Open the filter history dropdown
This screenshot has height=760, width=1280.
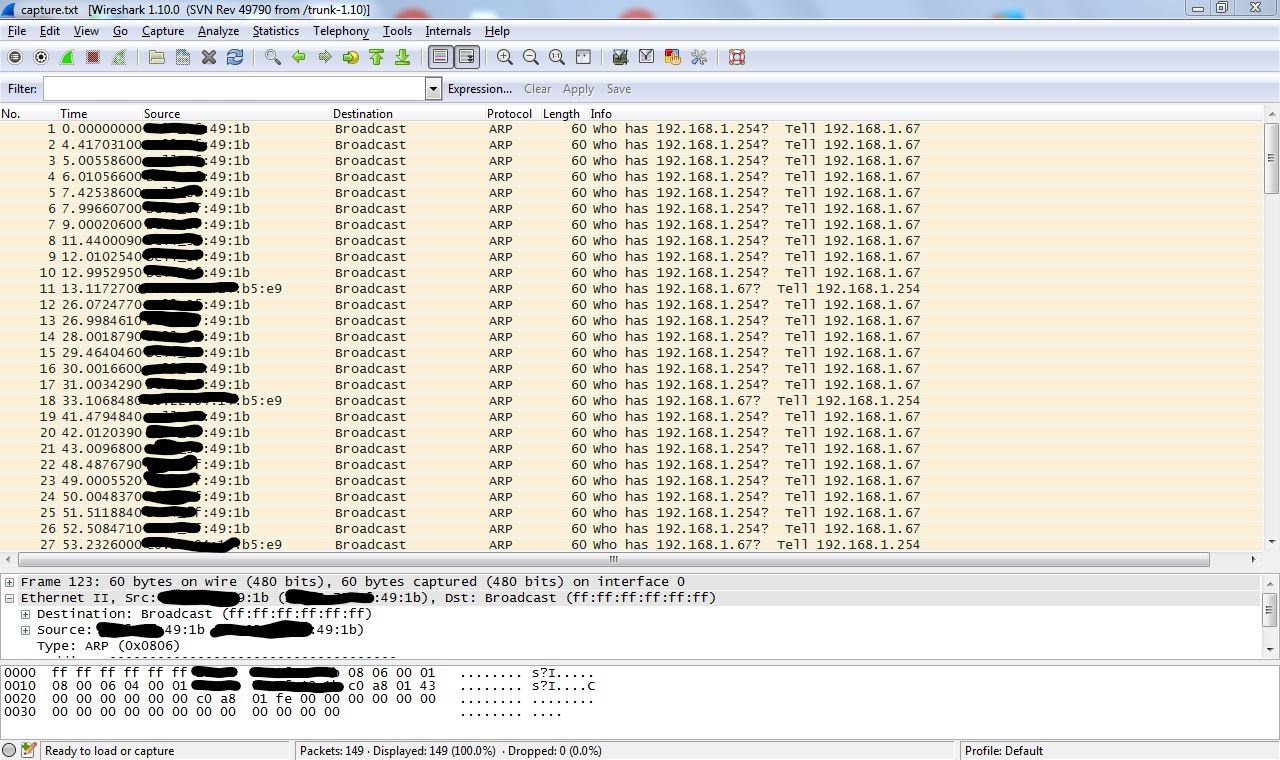click(433, 88)
